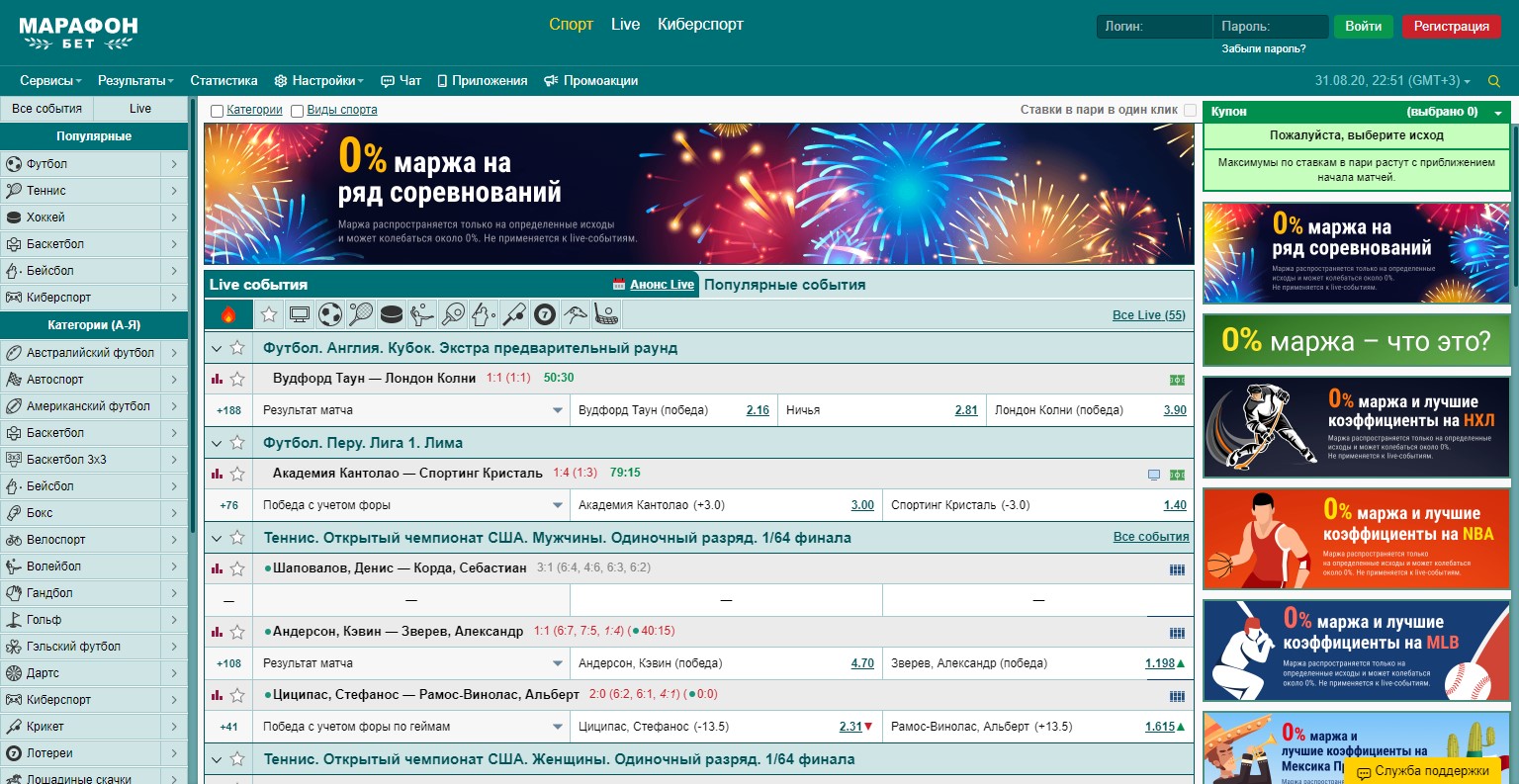Open the site search magnifier icon
The width and height of the screenshot is (1519, 784).
tap(1494, 81)
